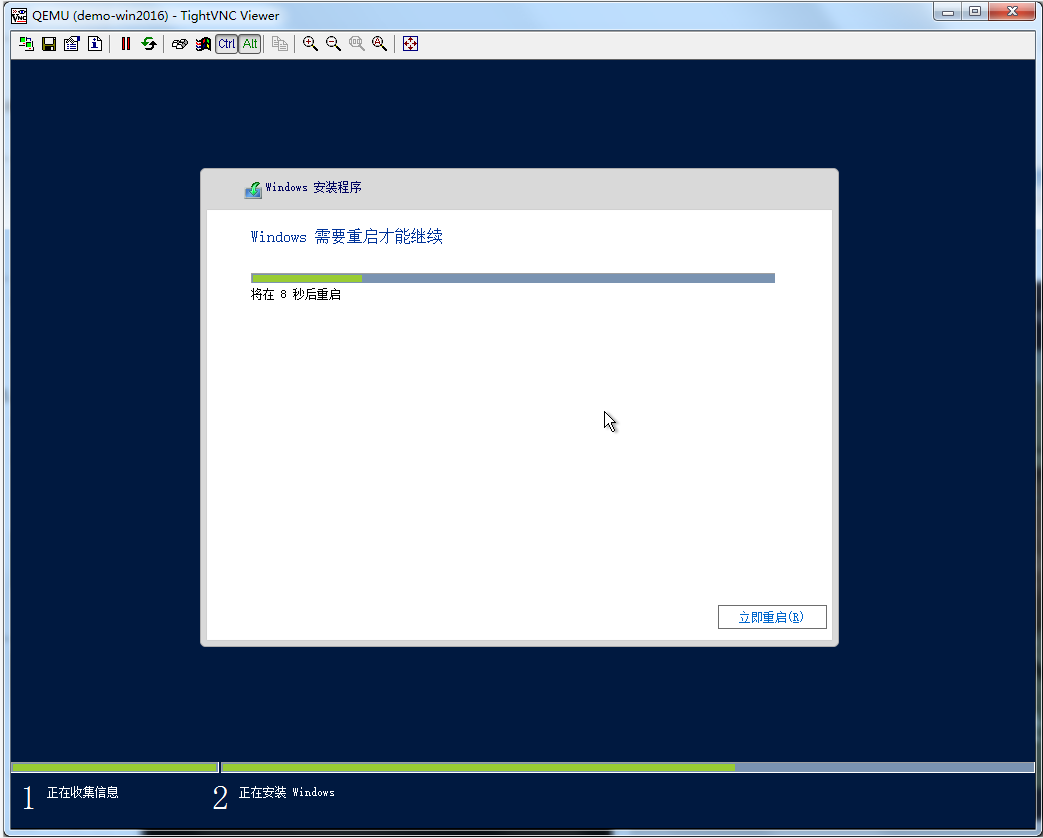The width and height of the screenshot is (1043, 838).
Task: Click the TightVNC app icon in title bar
Action: coord(19,15)
